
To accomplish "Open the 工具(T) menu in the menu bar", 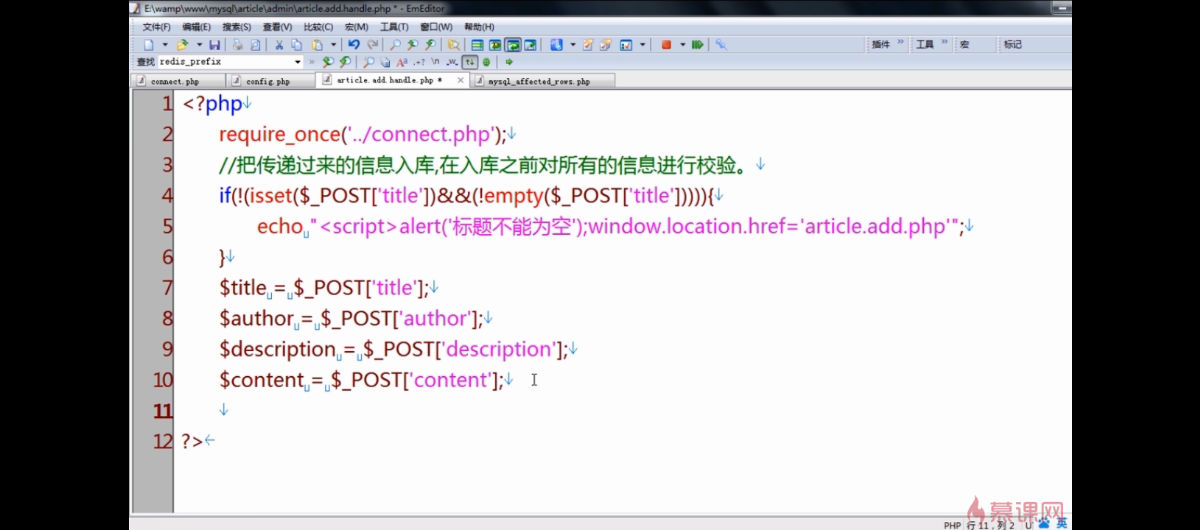I will pos(394,27).
